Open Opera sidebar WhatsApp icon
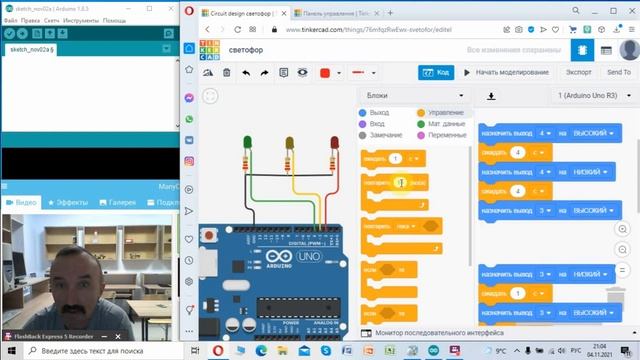The width and height of the screenshot is (640, 360). [189, 119]
